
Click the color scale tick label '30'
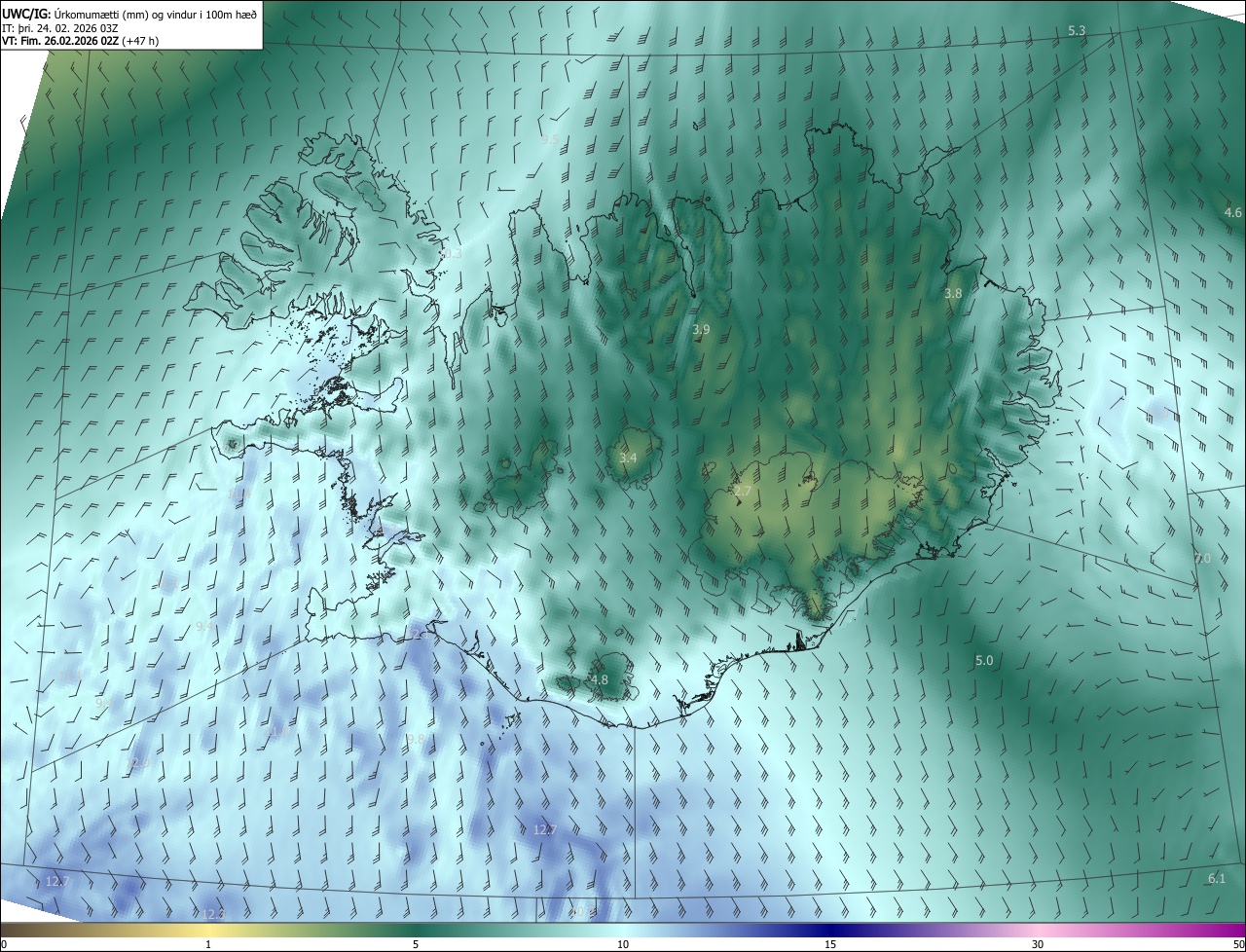click(x=1038, y=944)
